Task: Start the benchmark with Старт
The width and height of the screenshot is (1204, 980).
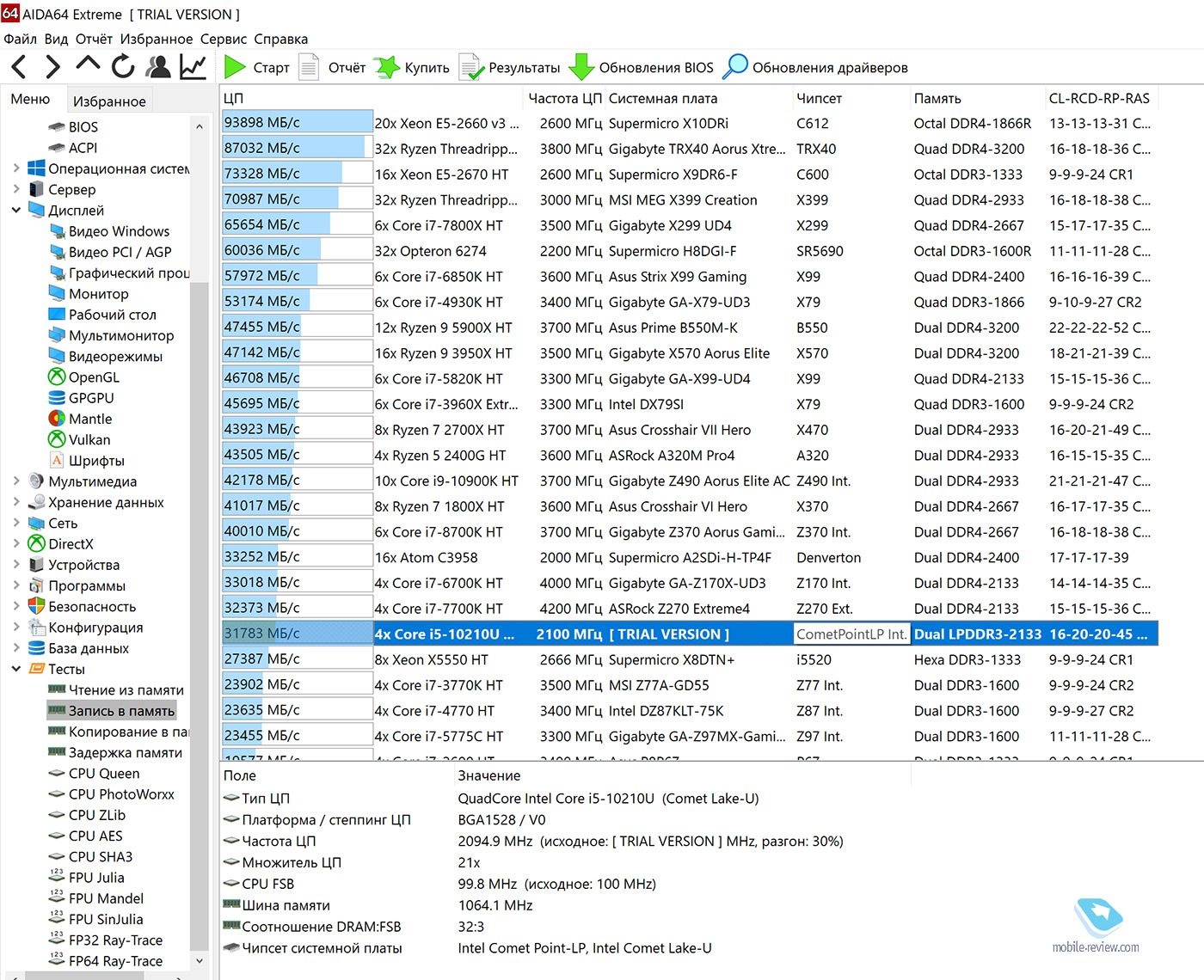Action: click(x=256, y=67)
